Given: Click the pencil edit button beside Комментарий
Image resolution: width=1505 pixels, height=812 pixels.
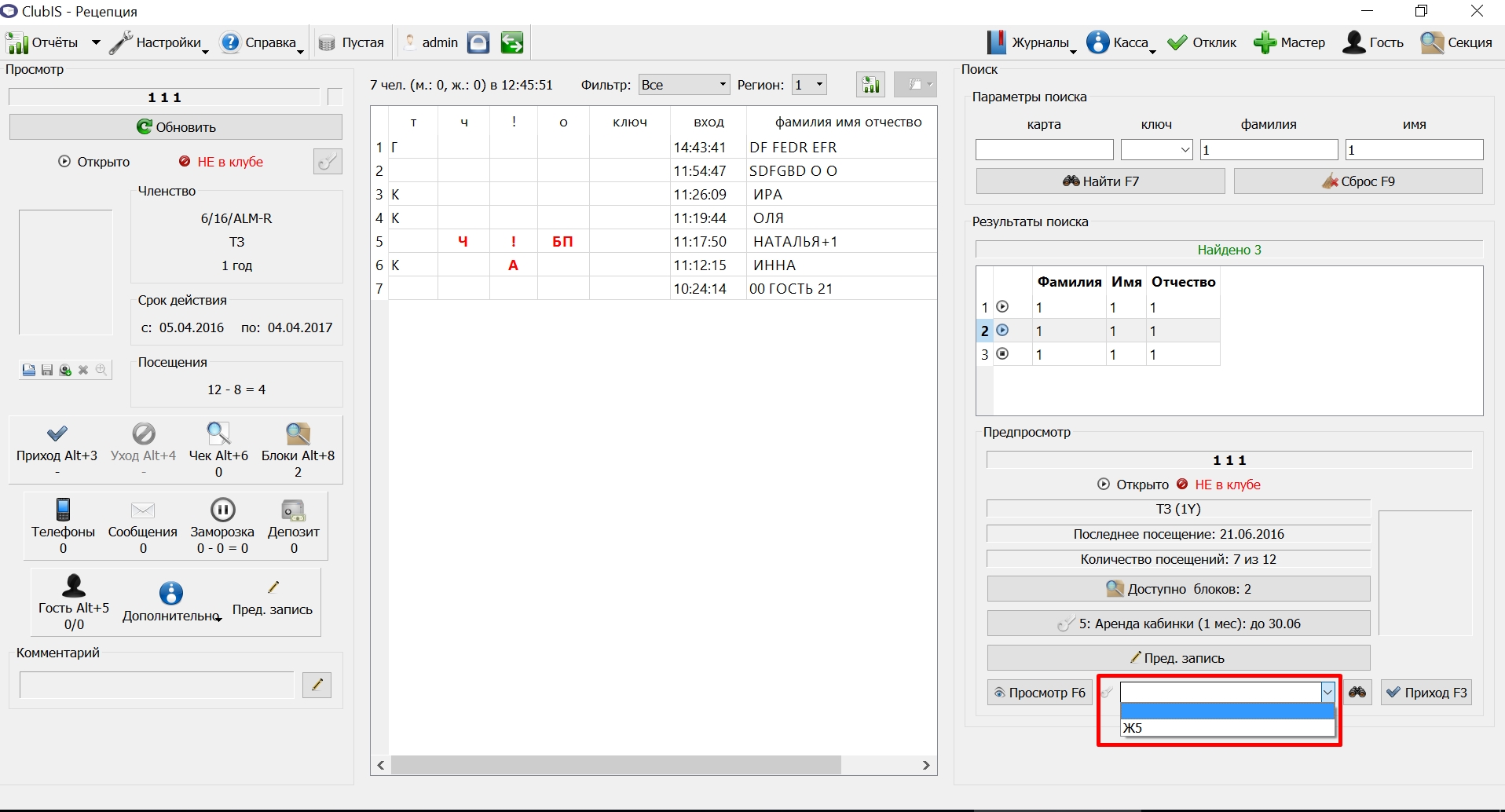Looking at the screenshot, I should click(317, 685).
